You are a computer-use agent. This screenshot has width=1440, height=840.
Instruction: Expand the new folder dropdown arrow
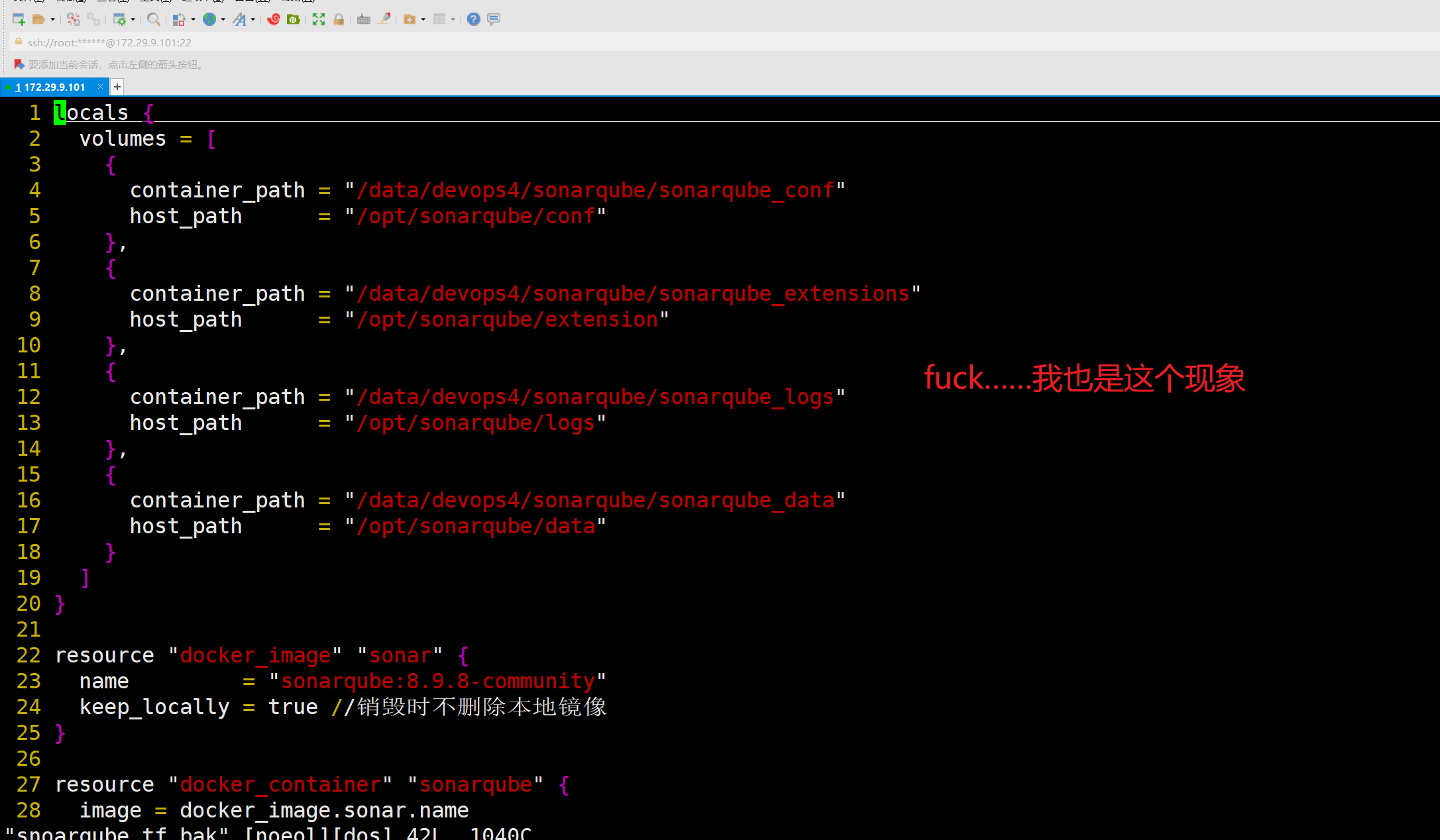(x=423, y=19)
